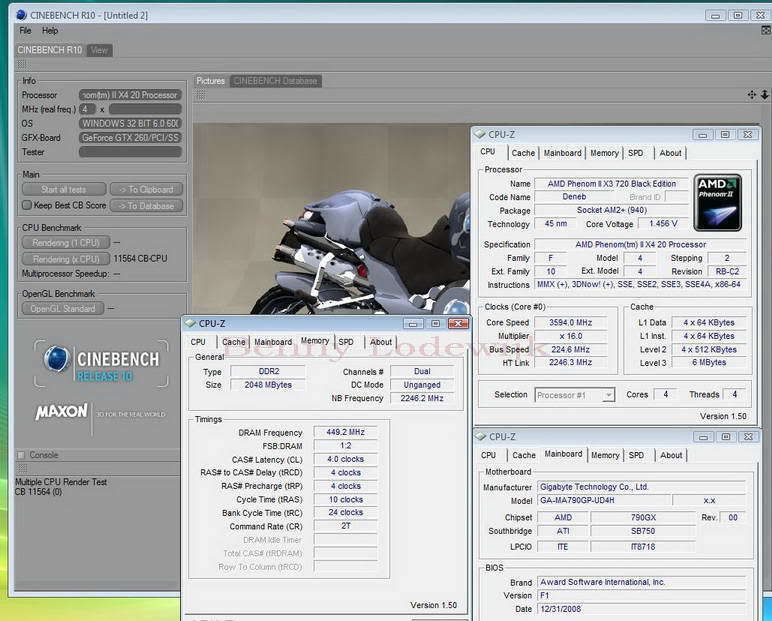Click the Processor info field in CINEBENCH
This screenshot has height=621, width=772.
(130, 95)
